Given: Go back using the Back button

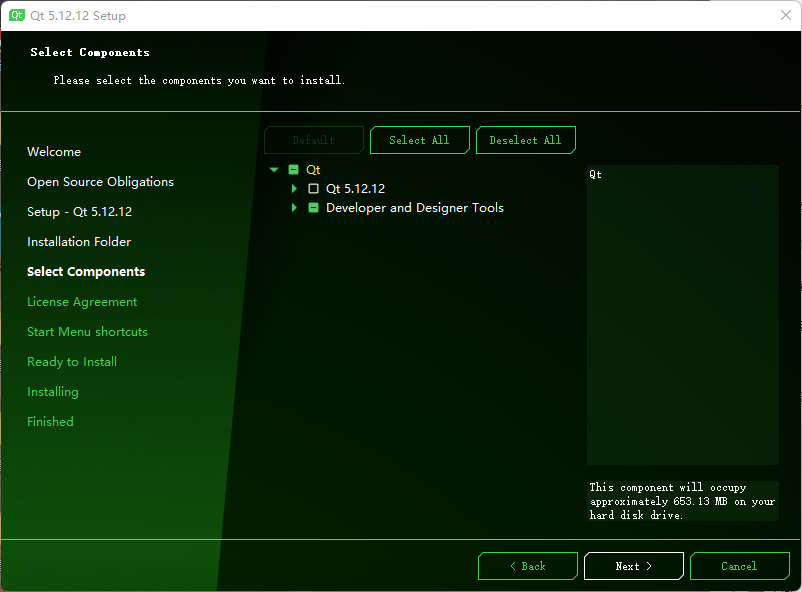Looking at the screenshot, I should (527, 566).
